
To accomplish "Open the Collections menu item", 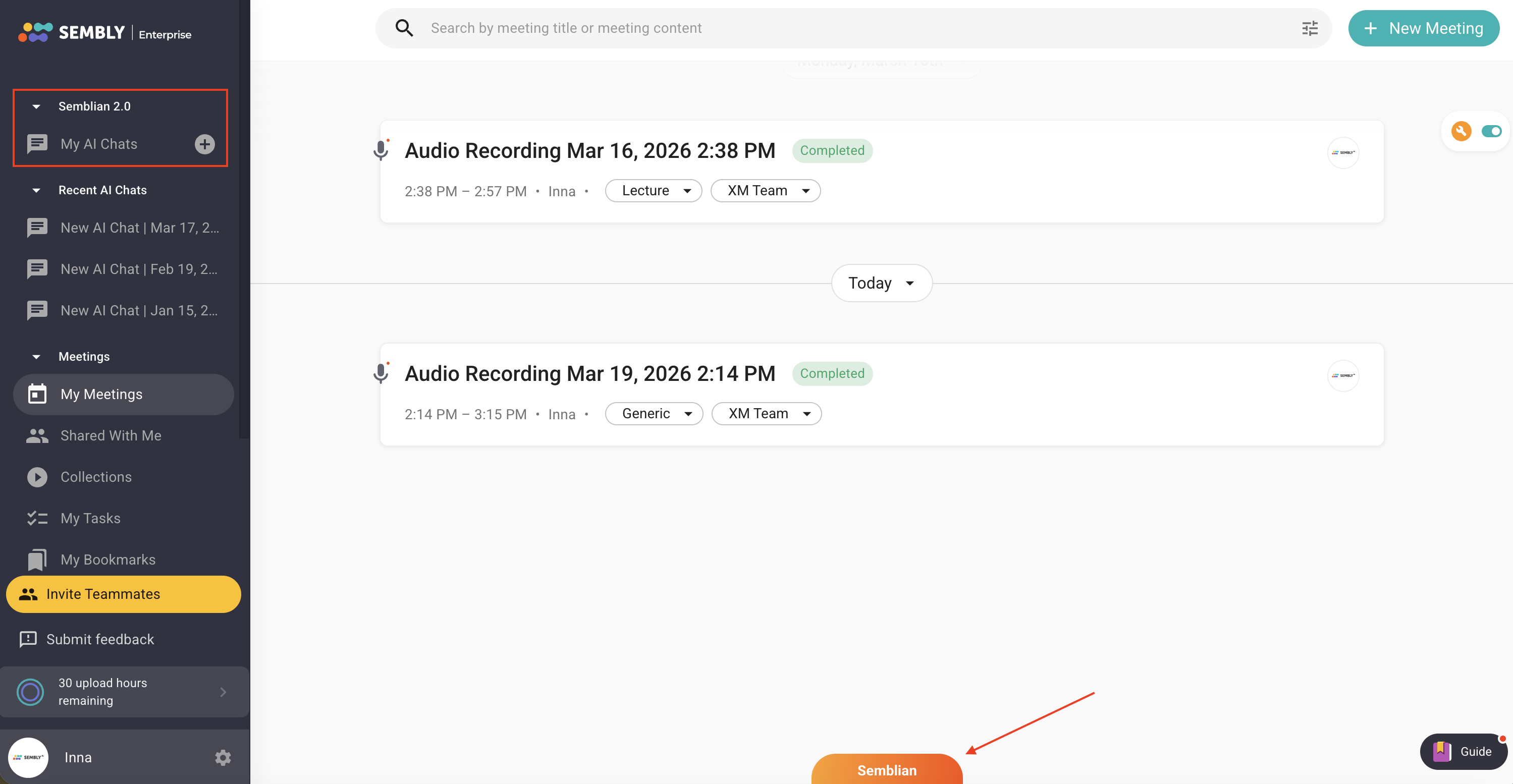I will (96, 476).
